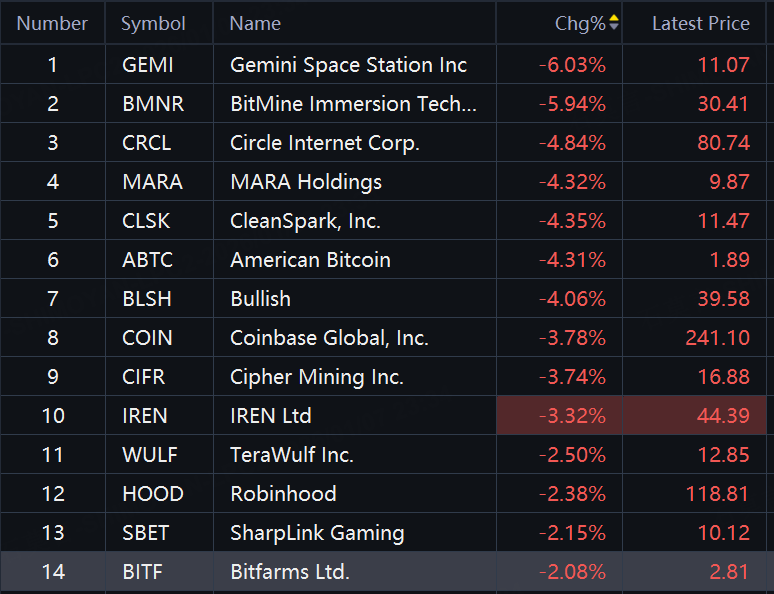Open the Robinhood stock entry
The image size is (774, 594).
click(x=283, y=494)
